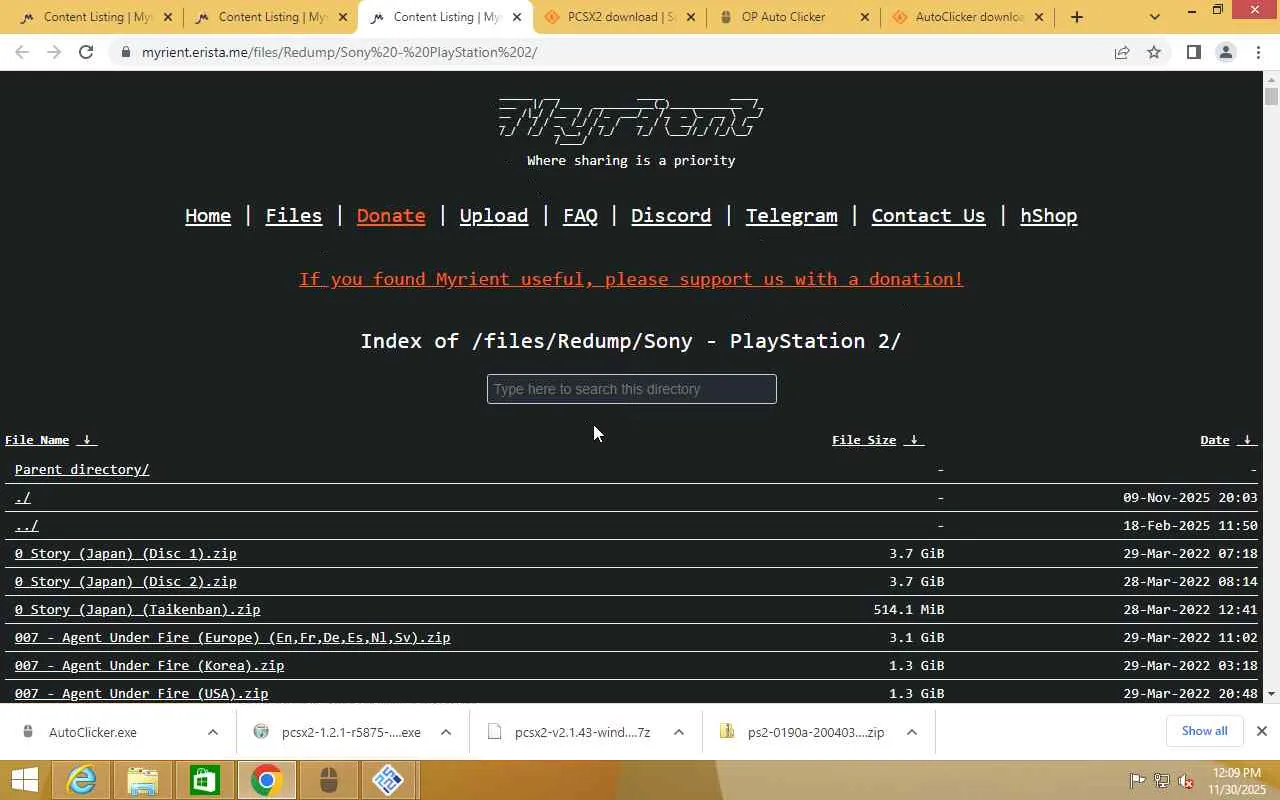1280x800 pixels.
Task: Open the browser side panel icon
Action: click(x=1193, y=52)
